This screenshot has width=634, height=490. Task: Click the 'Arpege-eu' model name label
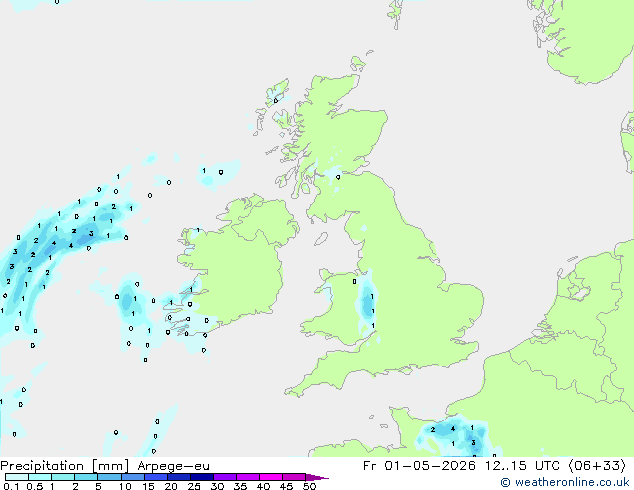click(173, 466)
